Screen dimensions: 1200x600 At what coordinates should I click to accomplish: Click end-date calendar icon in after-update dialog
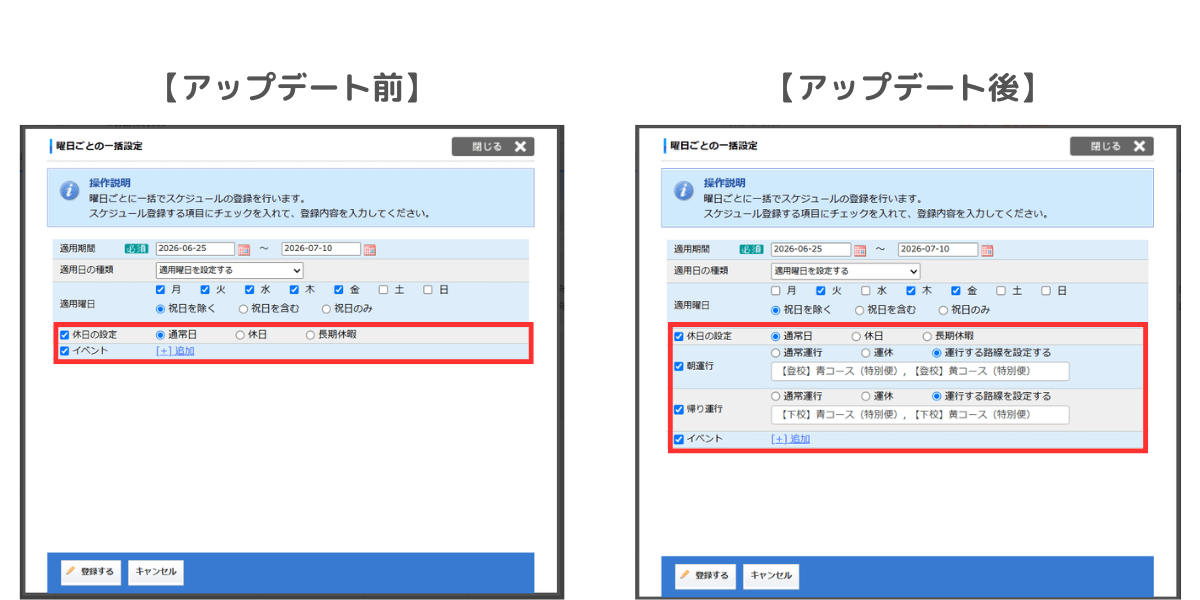click(x=987, y=250)
